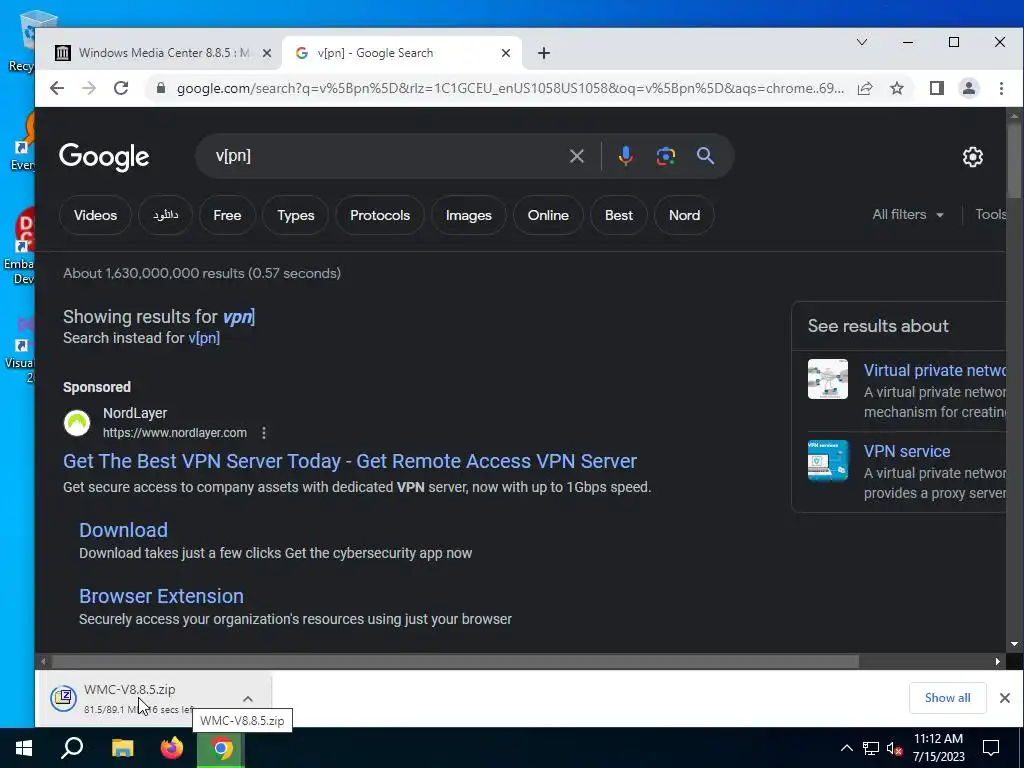The width and height of the screenshot is (1024, 768).
Task: Select the Nord filter chip
Action: click(x=684, y=216)
